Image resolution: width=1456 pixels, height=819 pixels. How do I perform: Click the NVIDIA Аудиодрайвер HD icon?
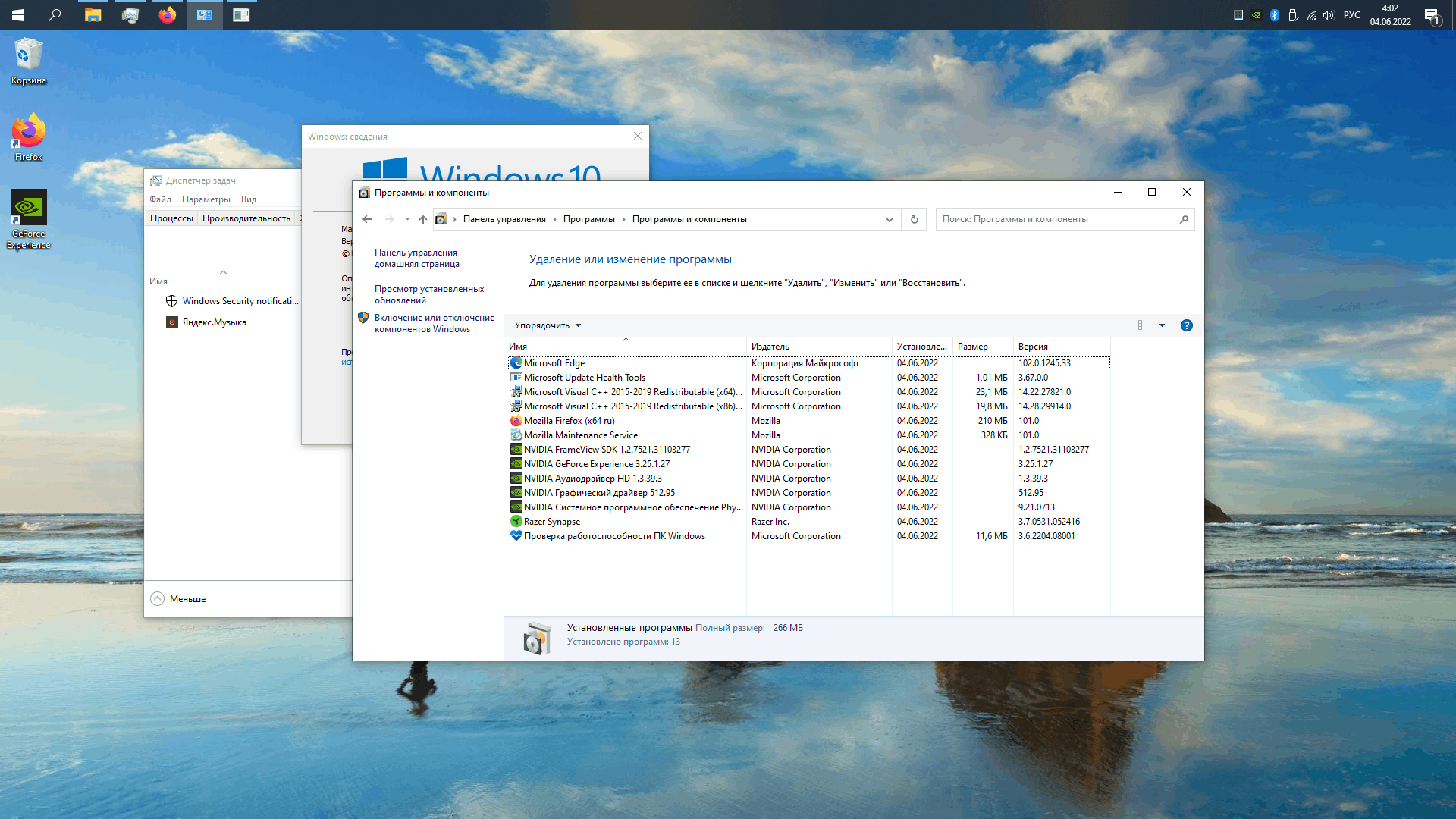click(516, 479)
